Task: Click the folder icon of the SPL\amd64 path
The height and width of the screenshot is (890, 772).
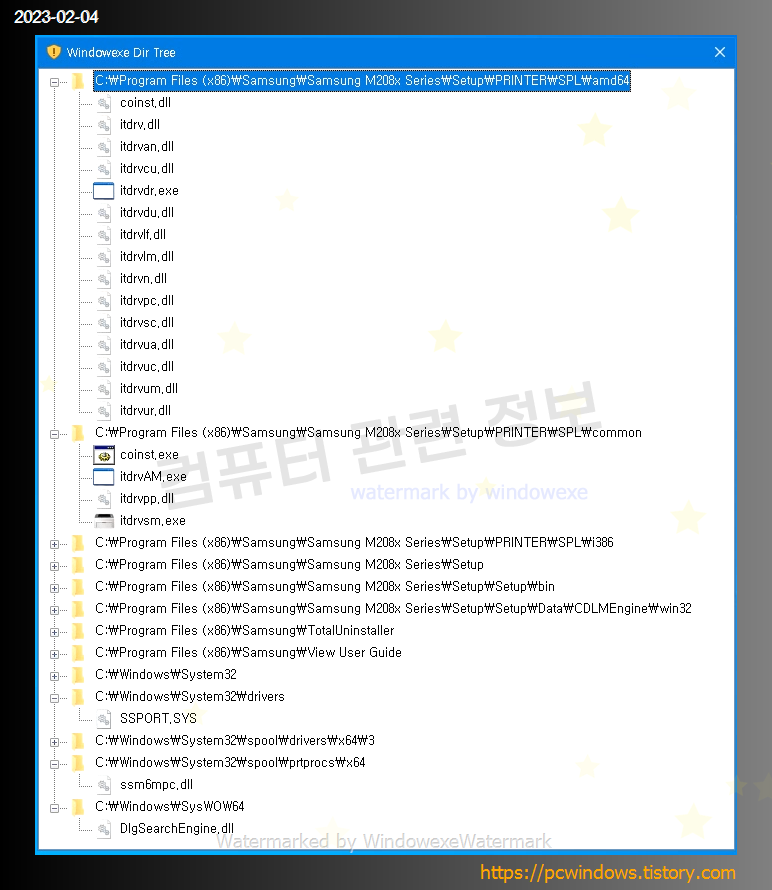Action: pyautogui.click(x=78, y=81)
